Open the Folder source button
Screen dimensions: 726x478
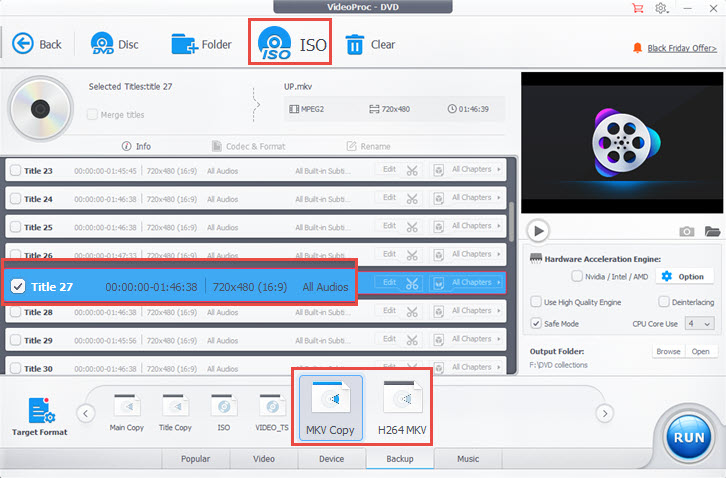click(201, 44)
